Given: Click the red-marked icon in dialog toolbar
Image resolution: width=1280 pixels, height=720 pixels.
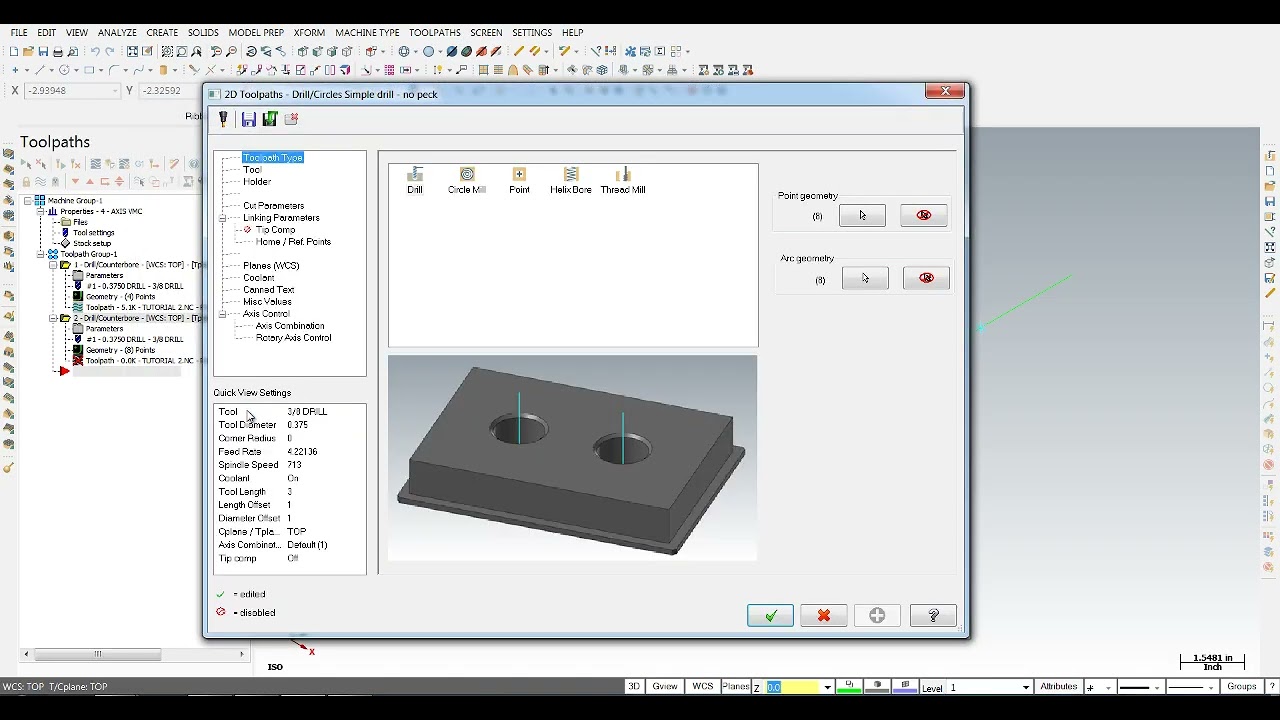Looking at the screenshot, I should point(291,119).
